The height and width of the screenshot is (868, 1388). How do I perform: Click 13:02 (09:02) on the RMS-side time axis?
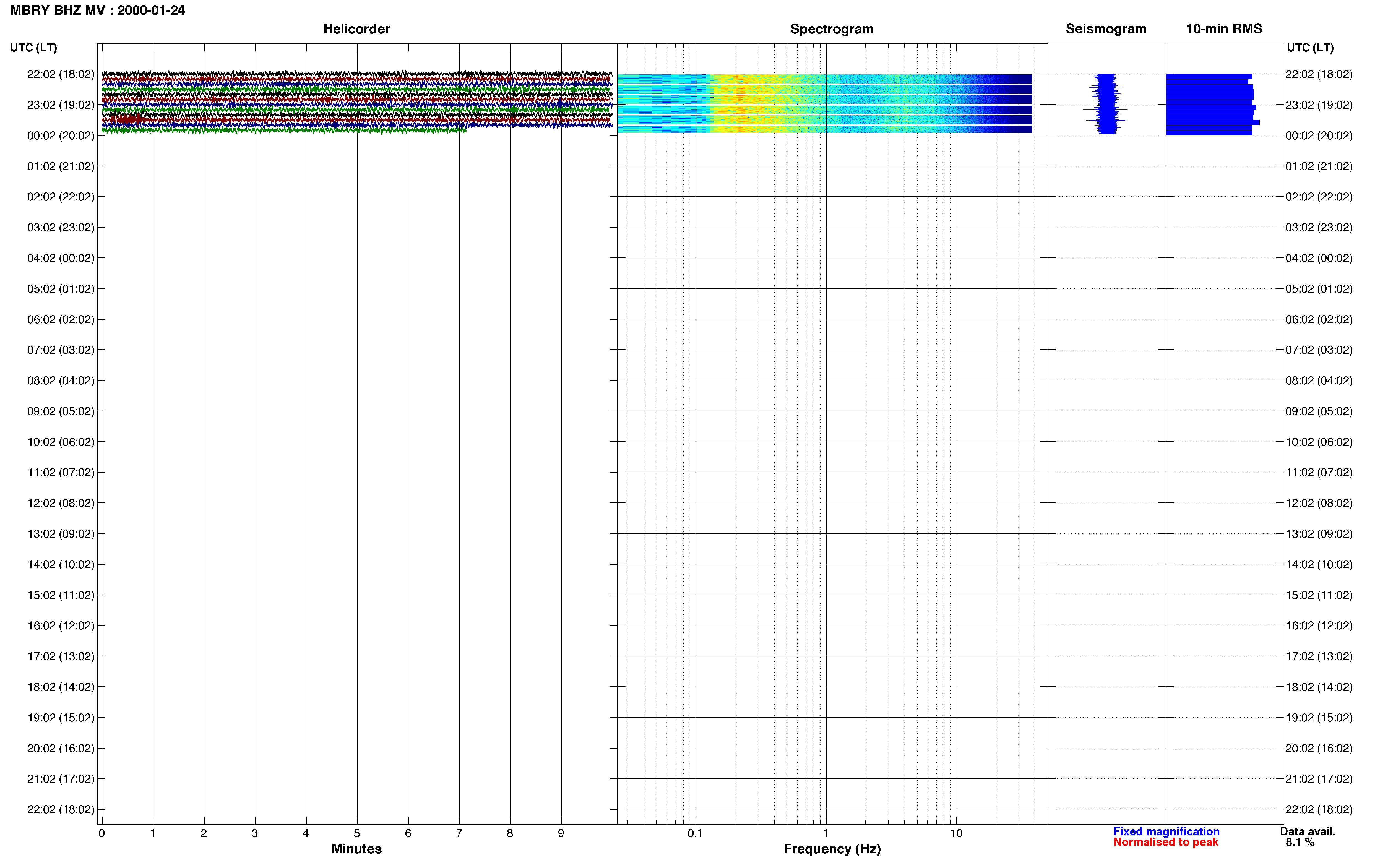coord(1319,534)
